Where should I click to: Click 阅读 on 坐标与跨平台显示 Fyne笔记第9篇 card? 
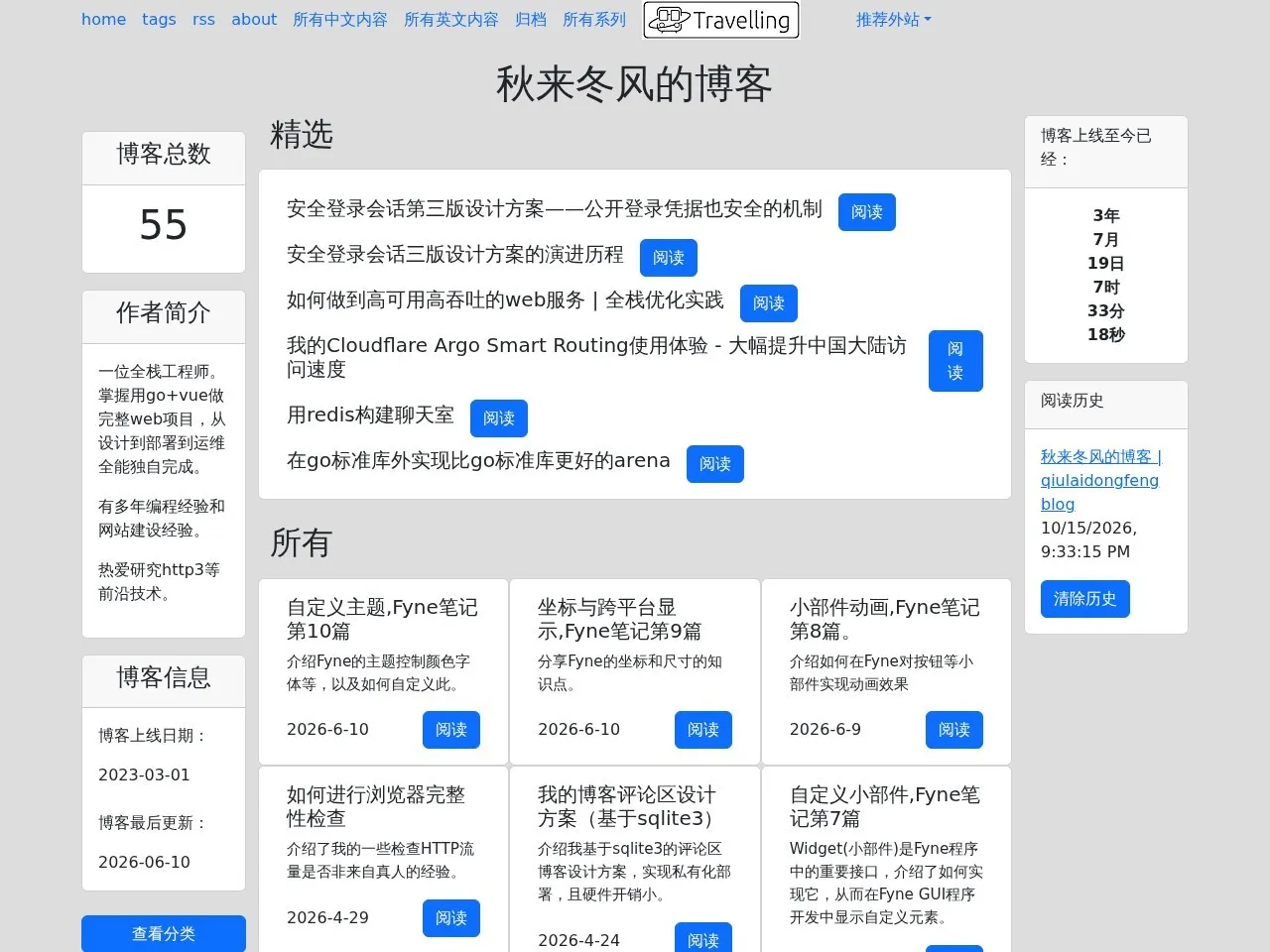(x=703, y=730)
